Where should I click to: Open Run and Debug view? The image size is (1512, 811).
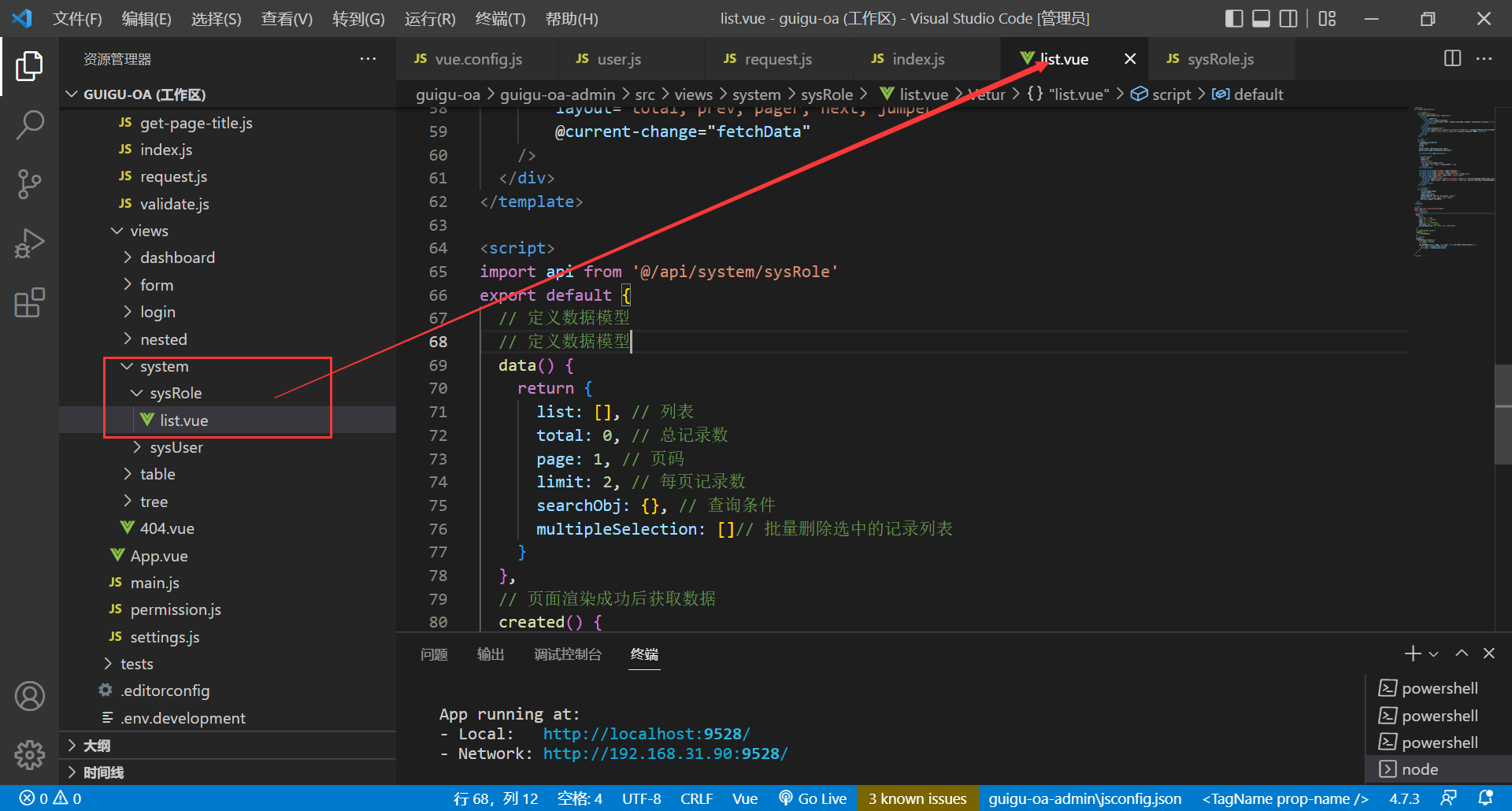point(29,243)
